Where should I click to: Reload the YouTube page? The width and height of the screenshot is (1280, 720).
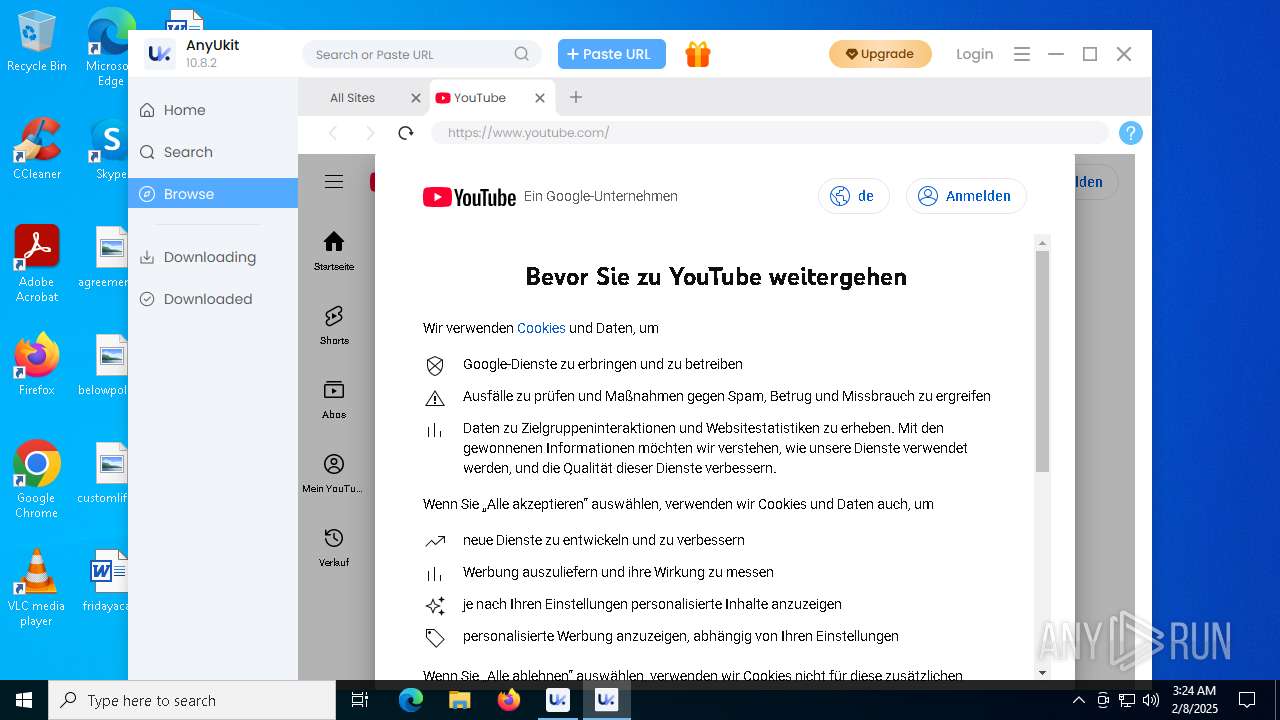(x=406, y=133)
